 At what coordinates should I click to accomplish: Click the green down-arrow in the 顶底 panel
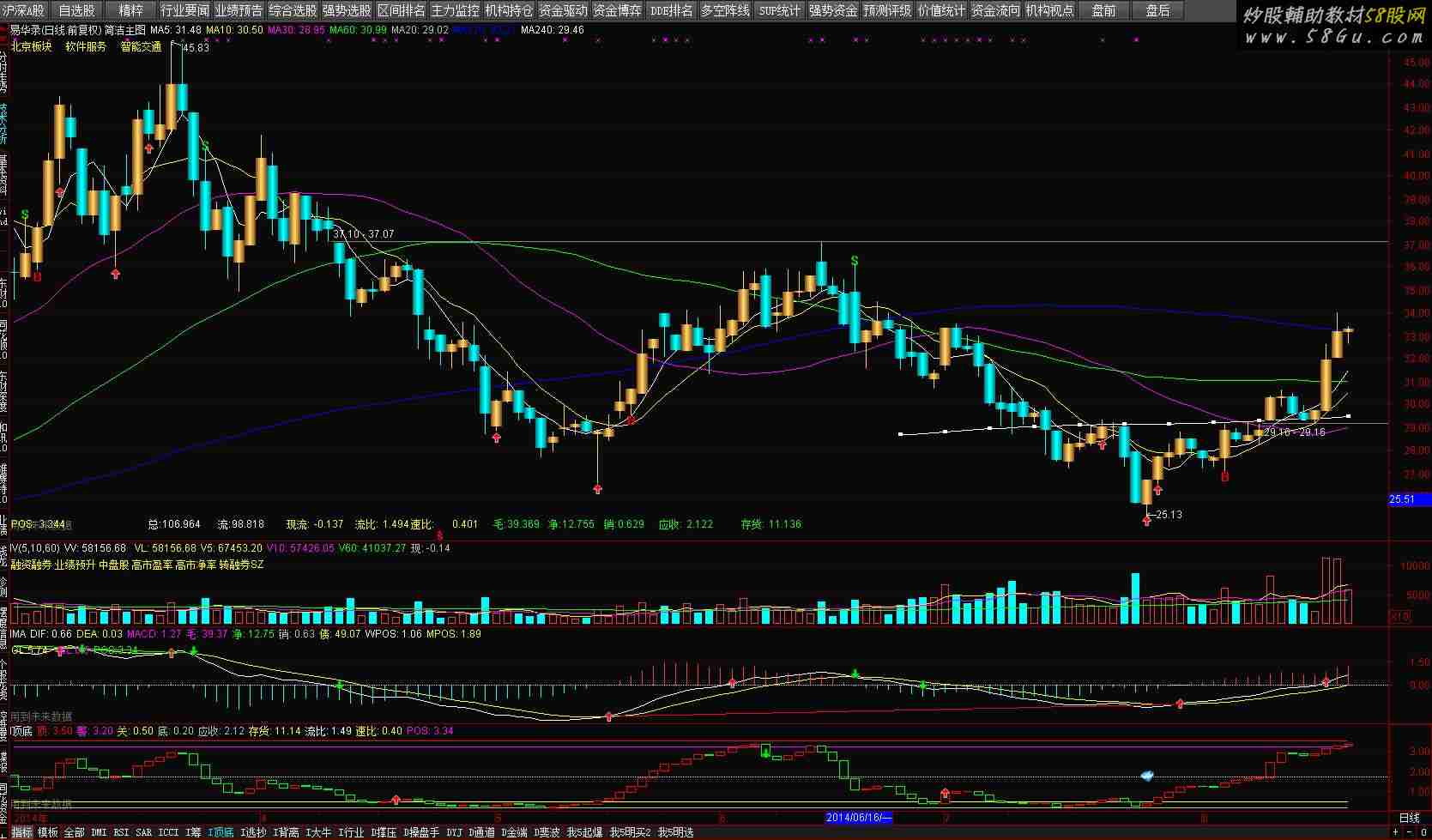765,752
